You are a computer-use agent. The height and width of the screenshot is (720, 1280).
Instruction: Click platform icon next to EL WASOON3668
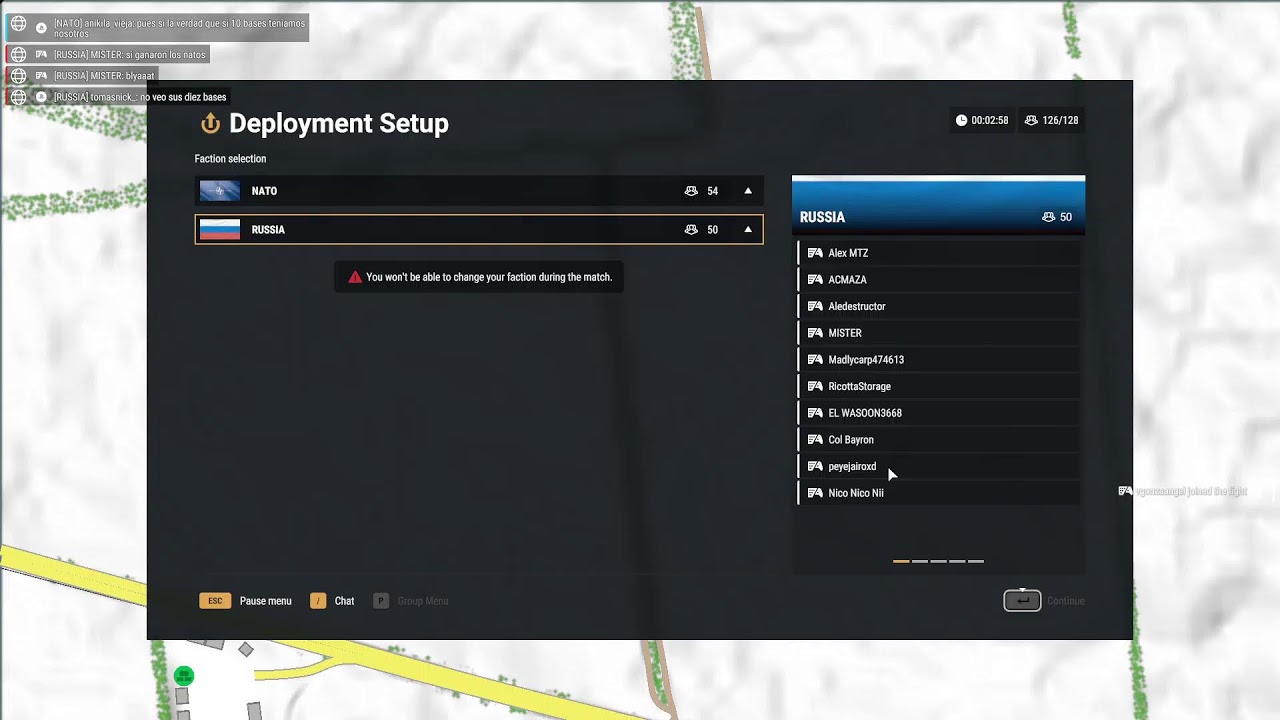coord(815,413)
